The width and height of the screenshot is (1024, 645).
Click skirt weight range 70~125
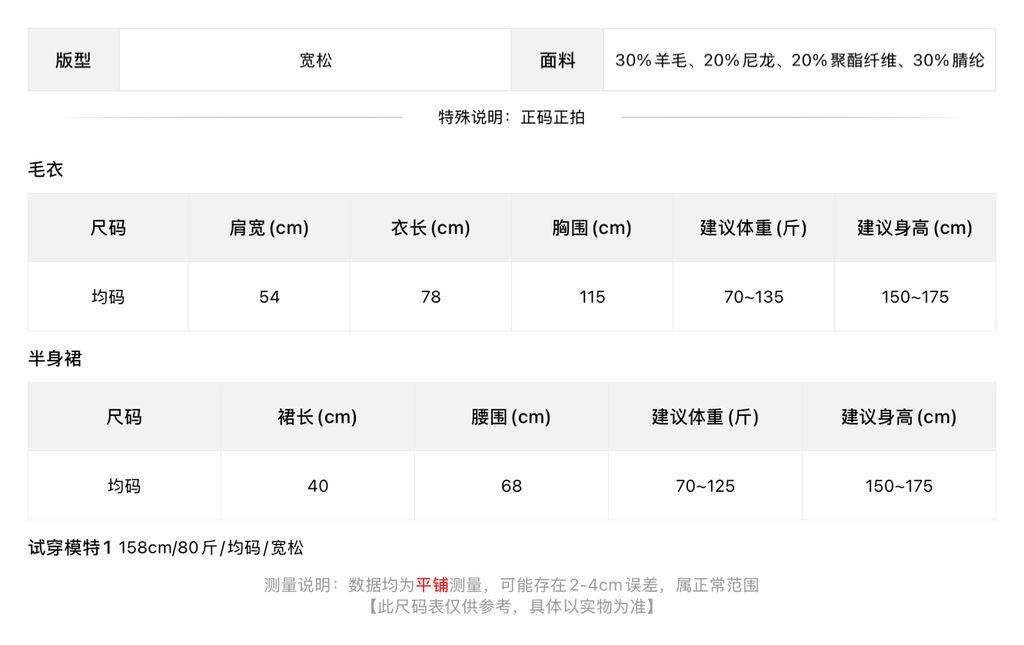click(x=705, y=486)
